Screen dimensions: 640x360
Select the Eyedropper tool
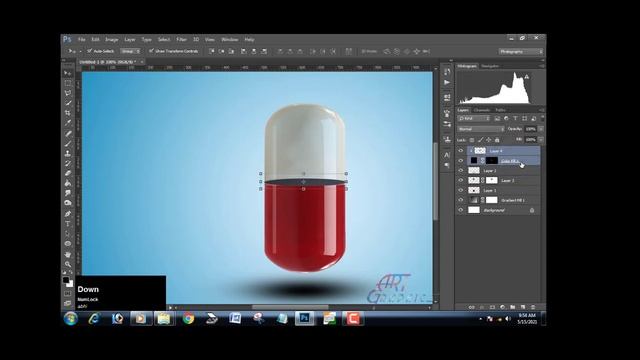coord(68,122)
